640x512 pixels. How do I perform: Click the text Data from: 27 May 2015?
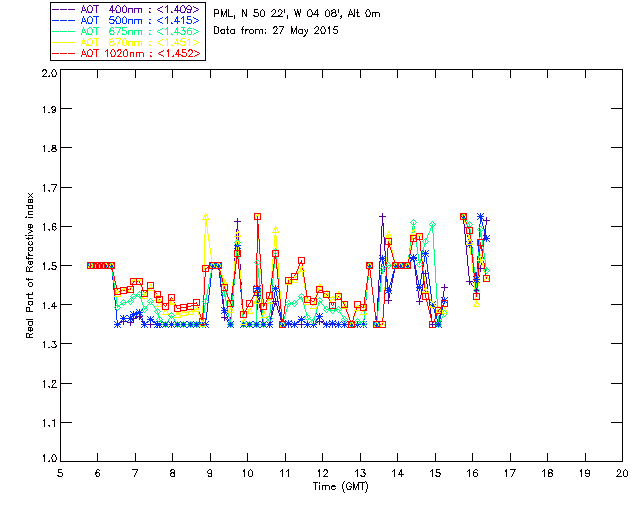[276, 31]
